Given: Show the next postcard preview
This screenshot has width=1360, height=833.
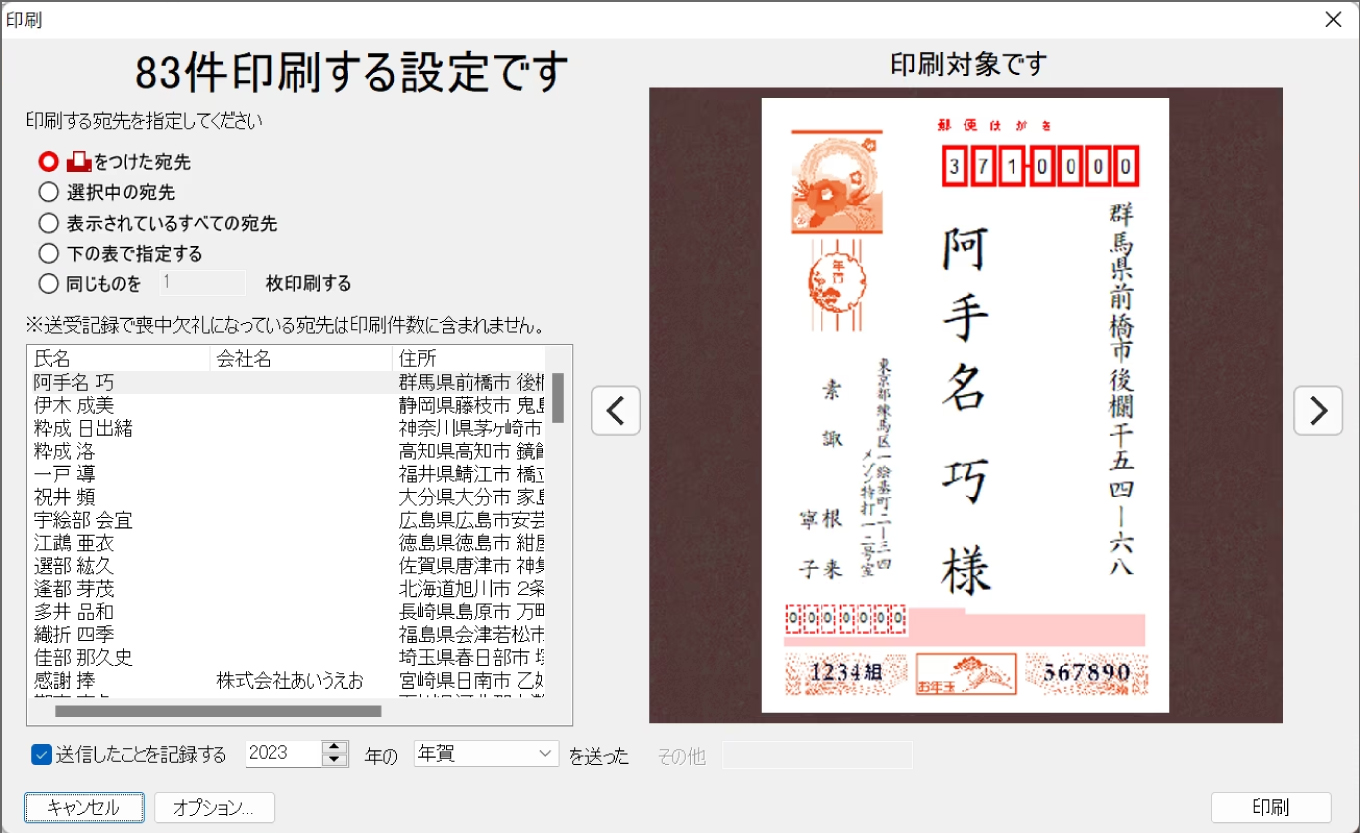Looking at the screenshot, I should 1318,411.
